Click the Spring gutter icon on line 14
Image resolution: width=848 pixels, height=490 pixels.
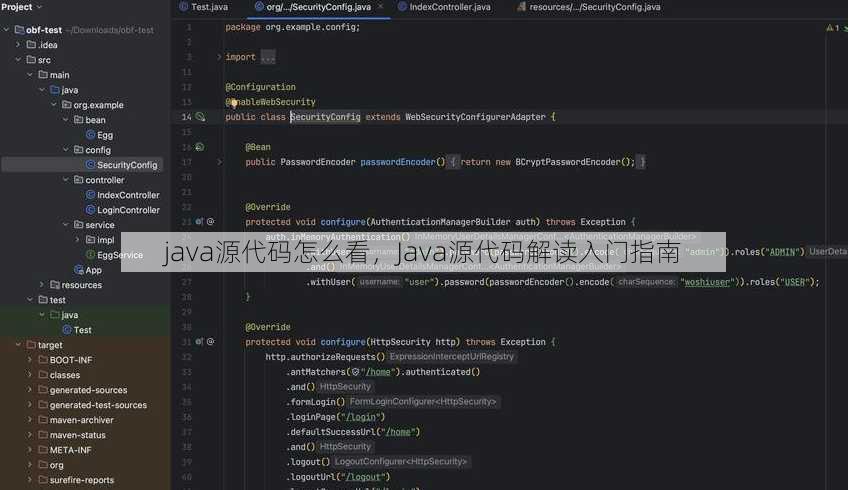[200, 117]
